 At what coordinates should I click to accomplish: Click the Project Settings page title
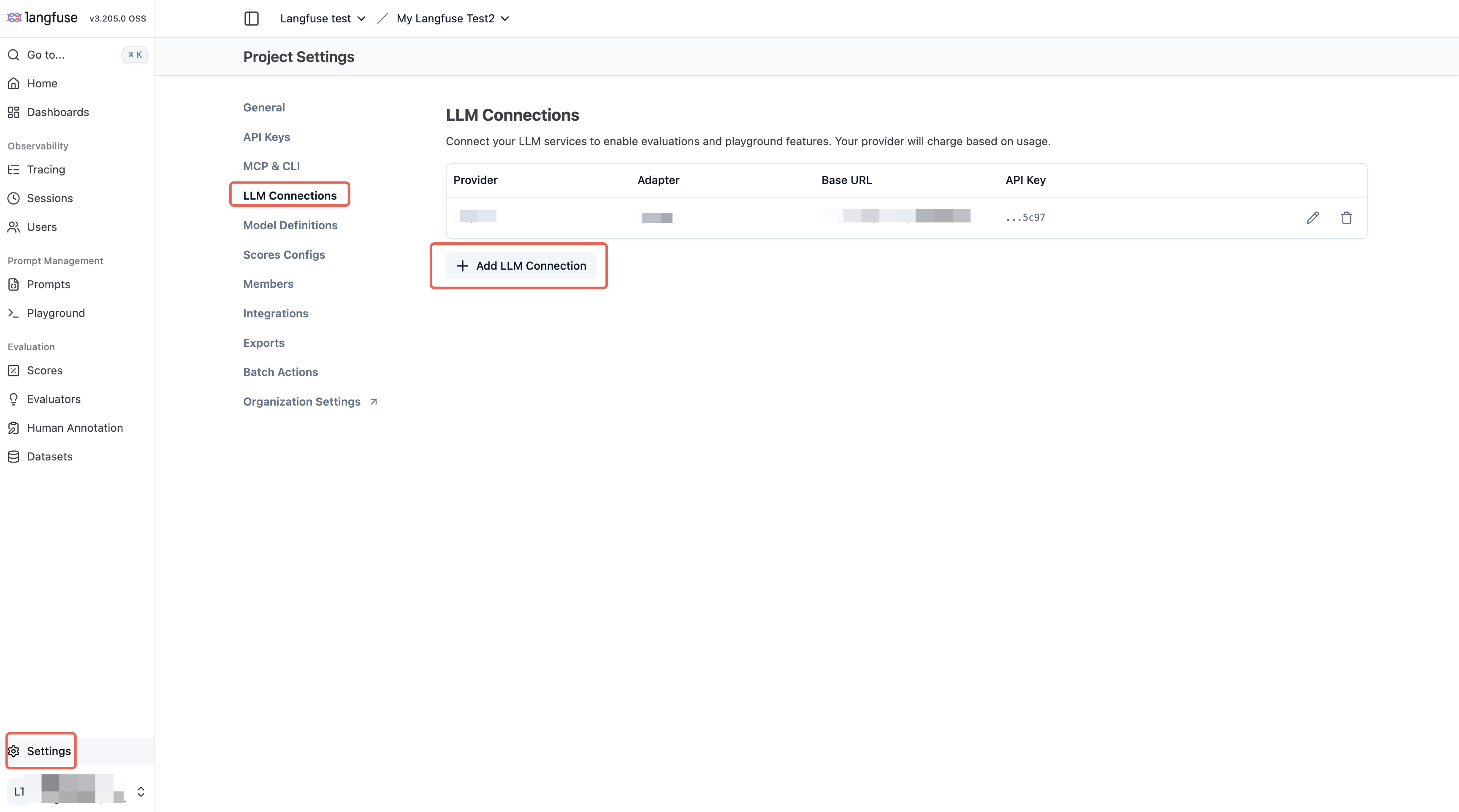[x=298, y=57]
